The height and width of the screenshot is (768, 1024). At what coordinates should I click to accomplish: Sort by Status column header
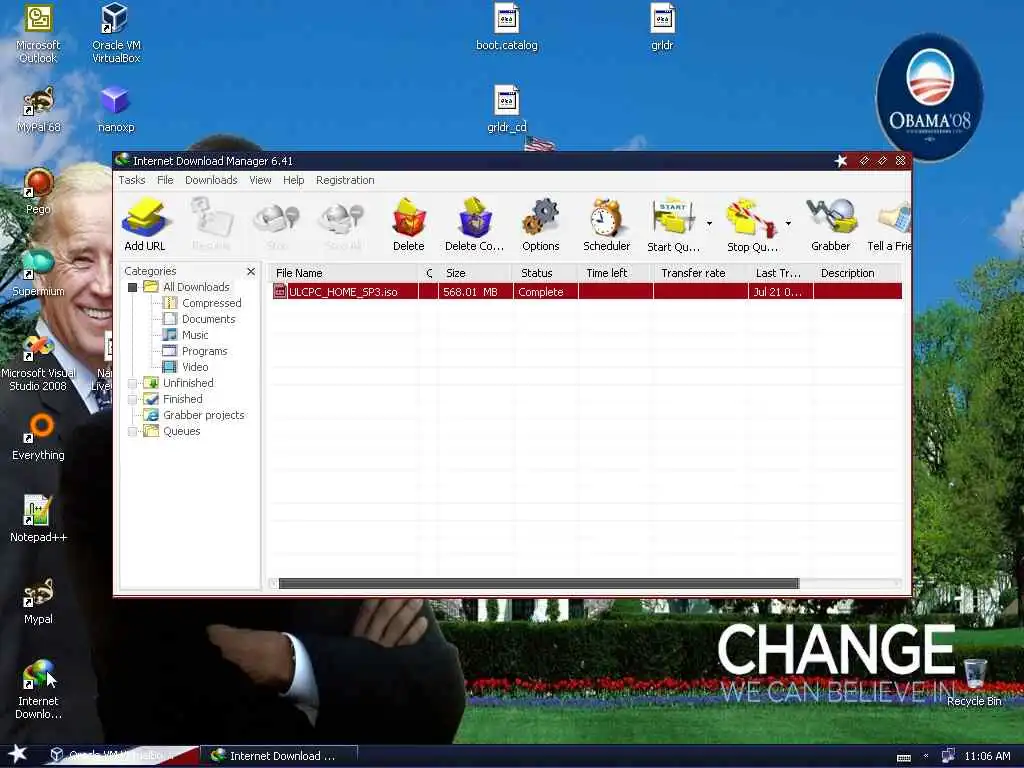(545, 273)
